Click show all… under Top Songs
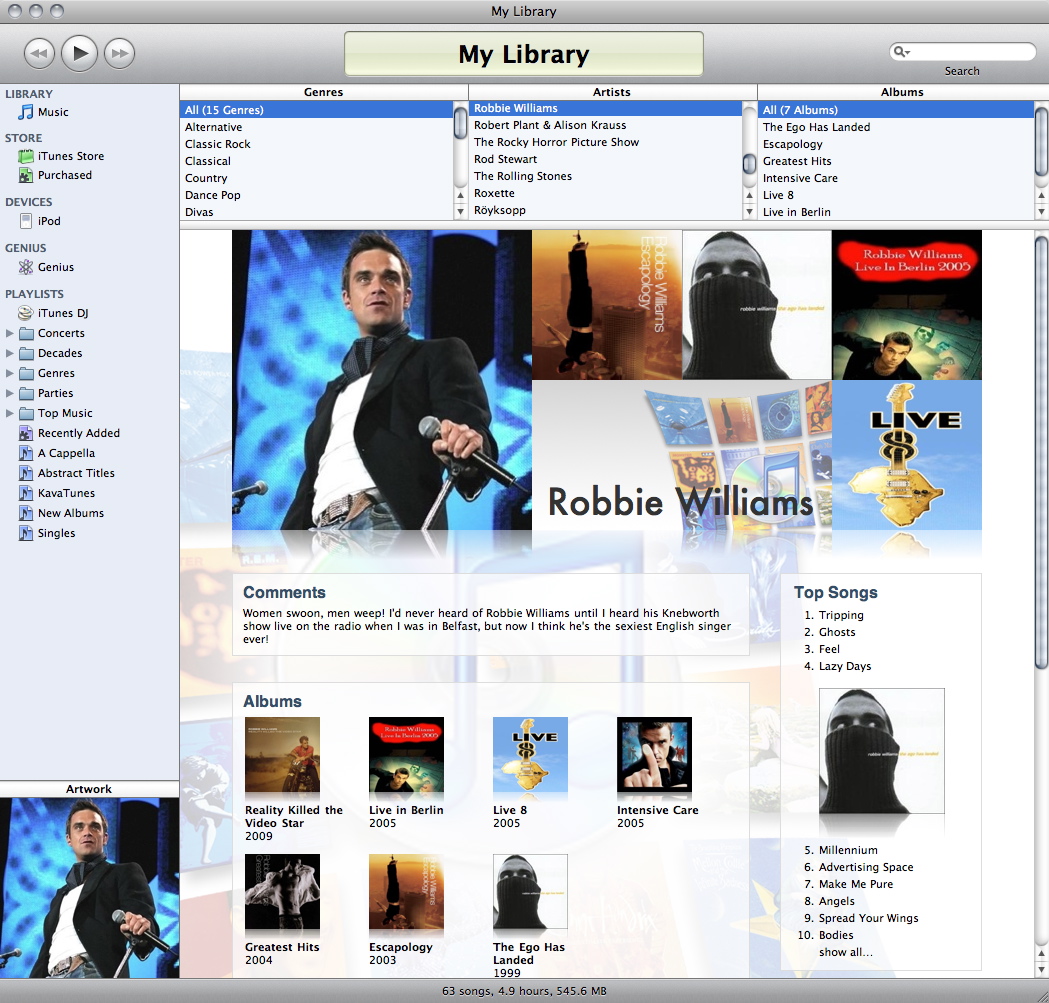Screen dimensions: 1049x1003 point(846,952)
